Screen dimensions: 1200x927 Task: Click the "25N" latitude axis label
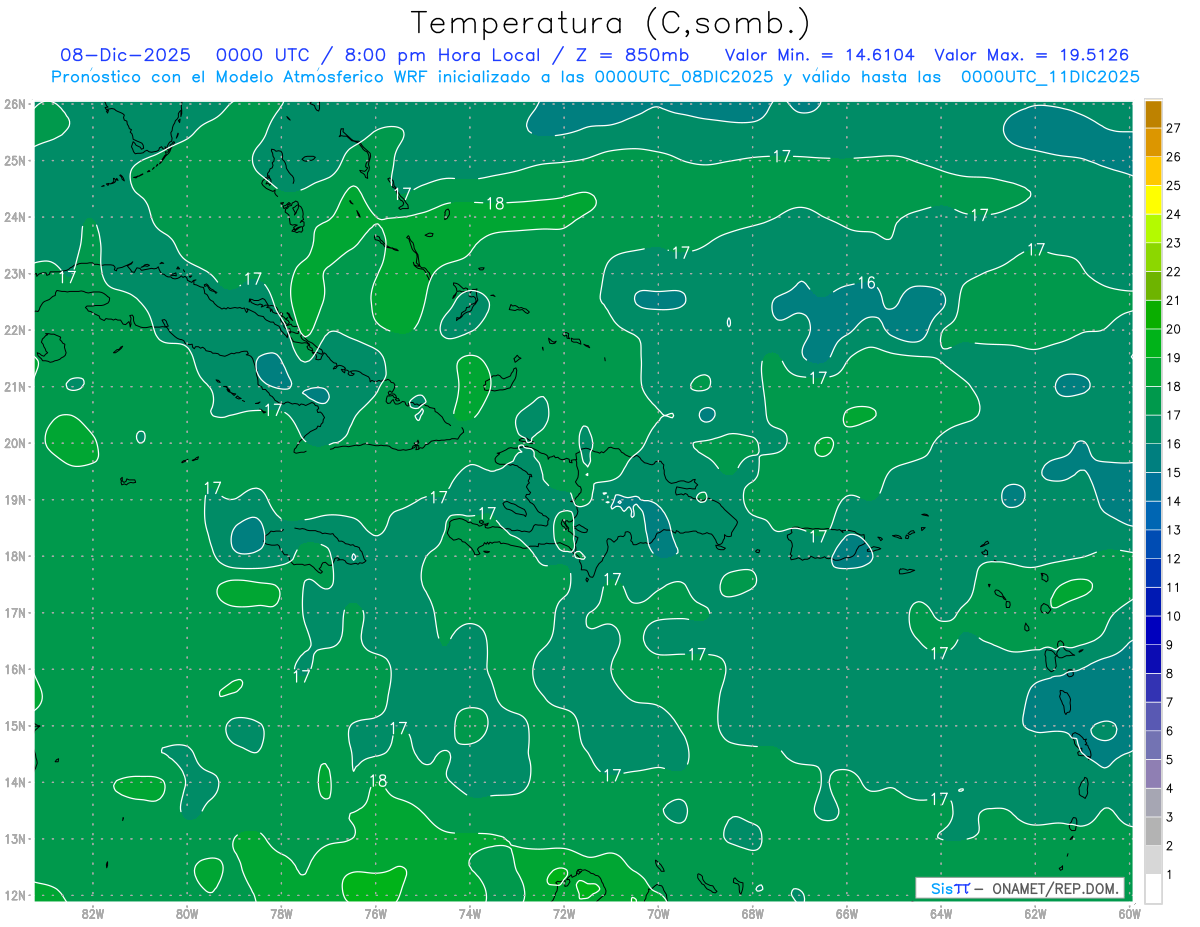(15, 160)
